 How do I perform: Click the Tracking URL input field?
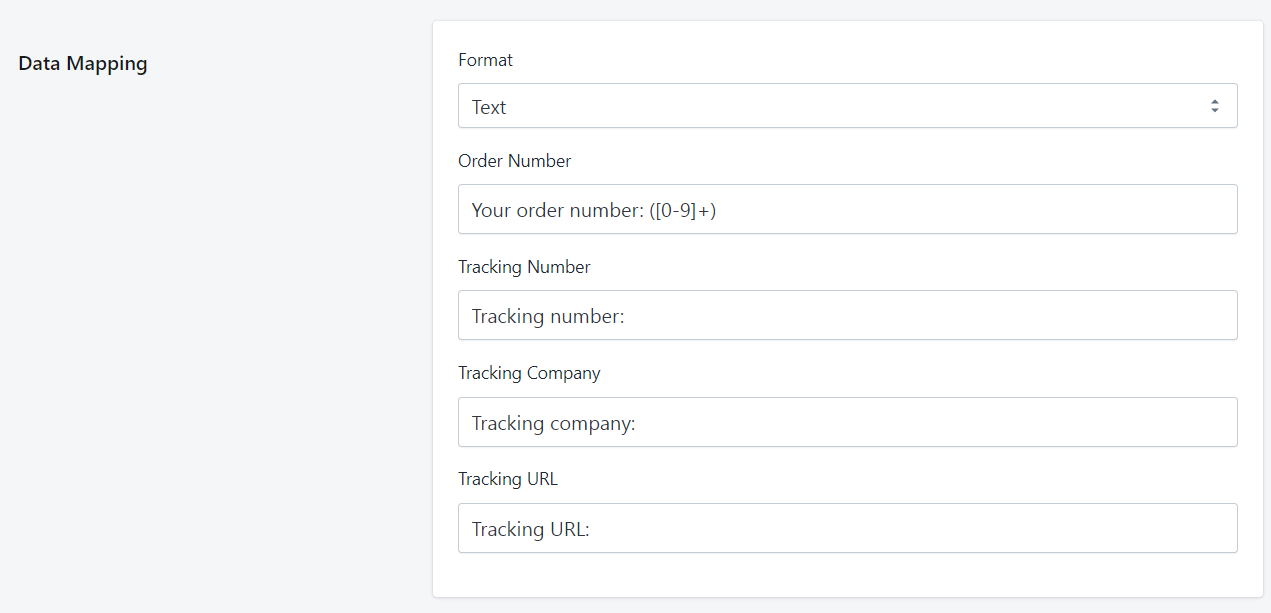point(847,528)
